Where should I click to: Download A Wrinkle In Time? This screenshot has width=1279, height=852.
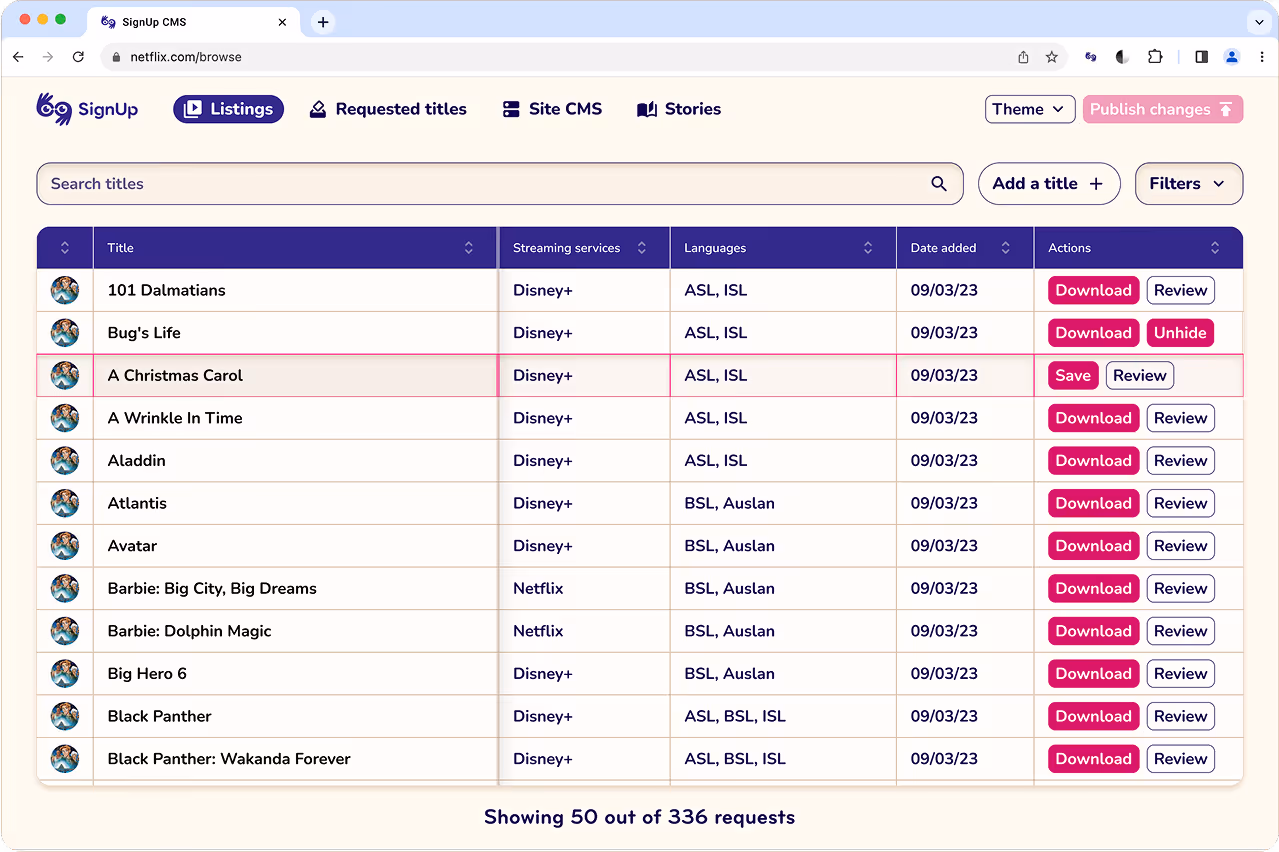click(x=1093, y=418)
